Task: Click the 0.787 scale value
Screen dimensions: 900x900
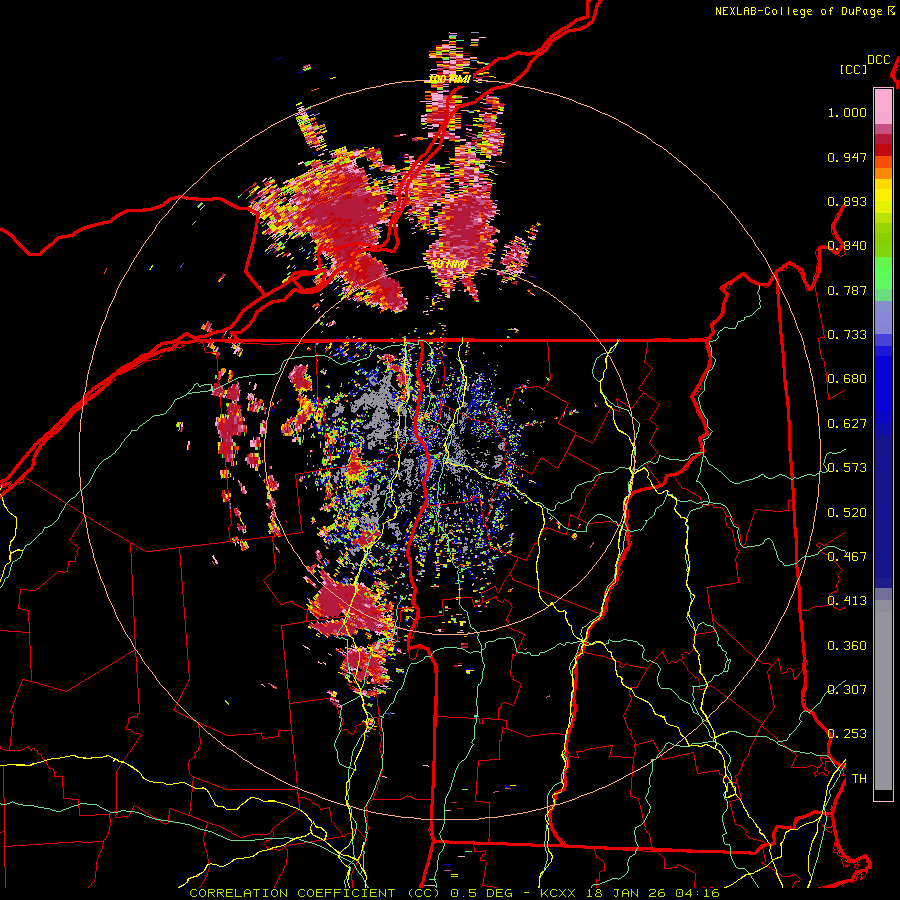Action: click(847, 290)
